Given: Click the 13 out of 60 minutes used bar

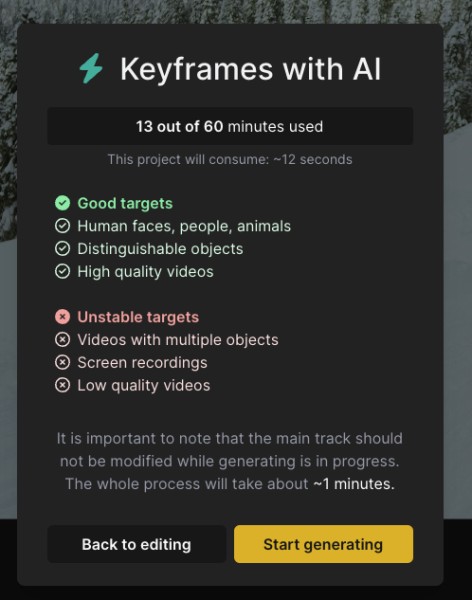Looking at the screenshot, I should click(x=230, y=126).
